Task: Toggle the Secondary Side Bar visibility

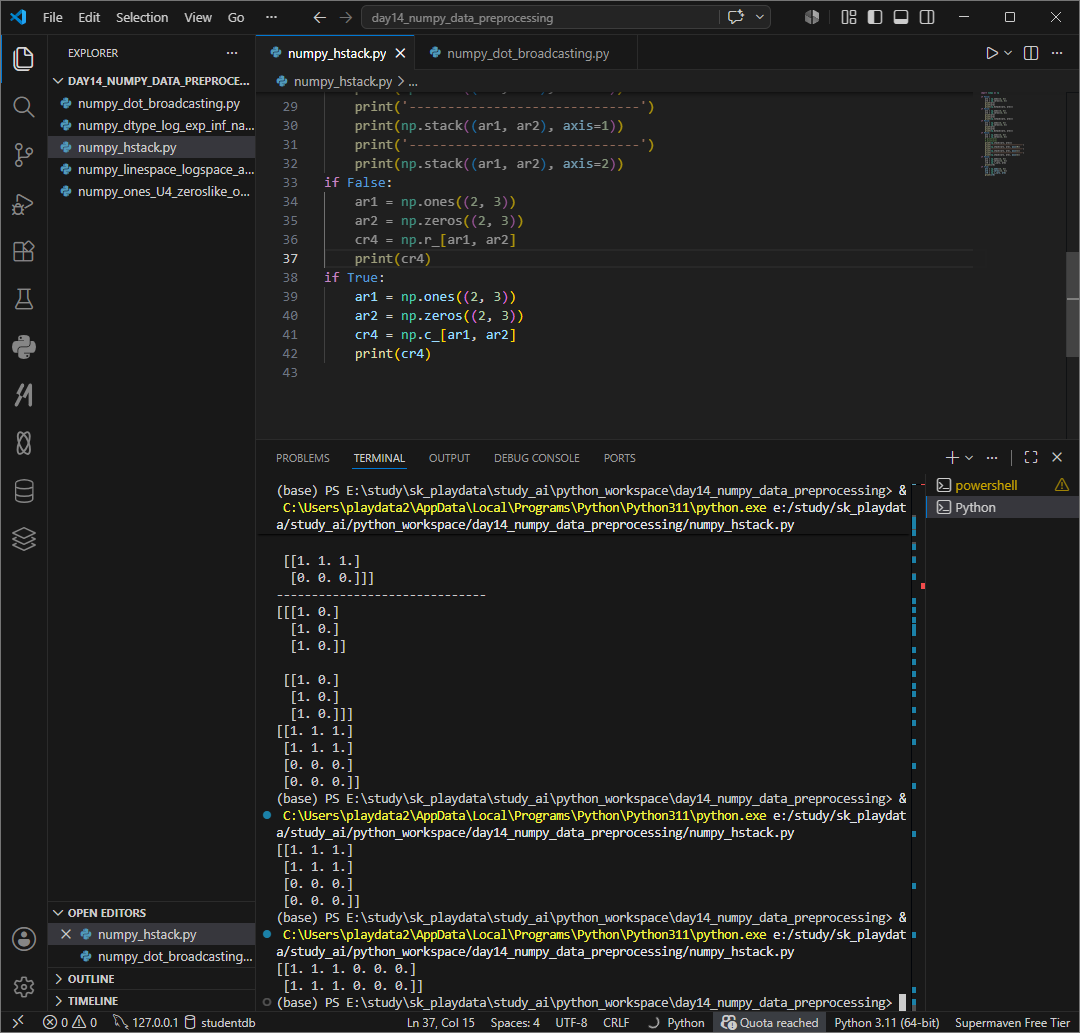Action: tap(927, 17)
